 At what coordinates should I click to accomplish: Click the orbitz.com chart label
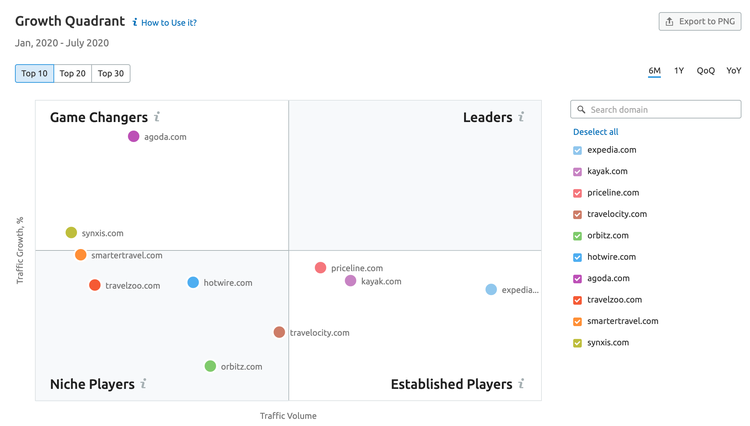[x=242, y=367]
